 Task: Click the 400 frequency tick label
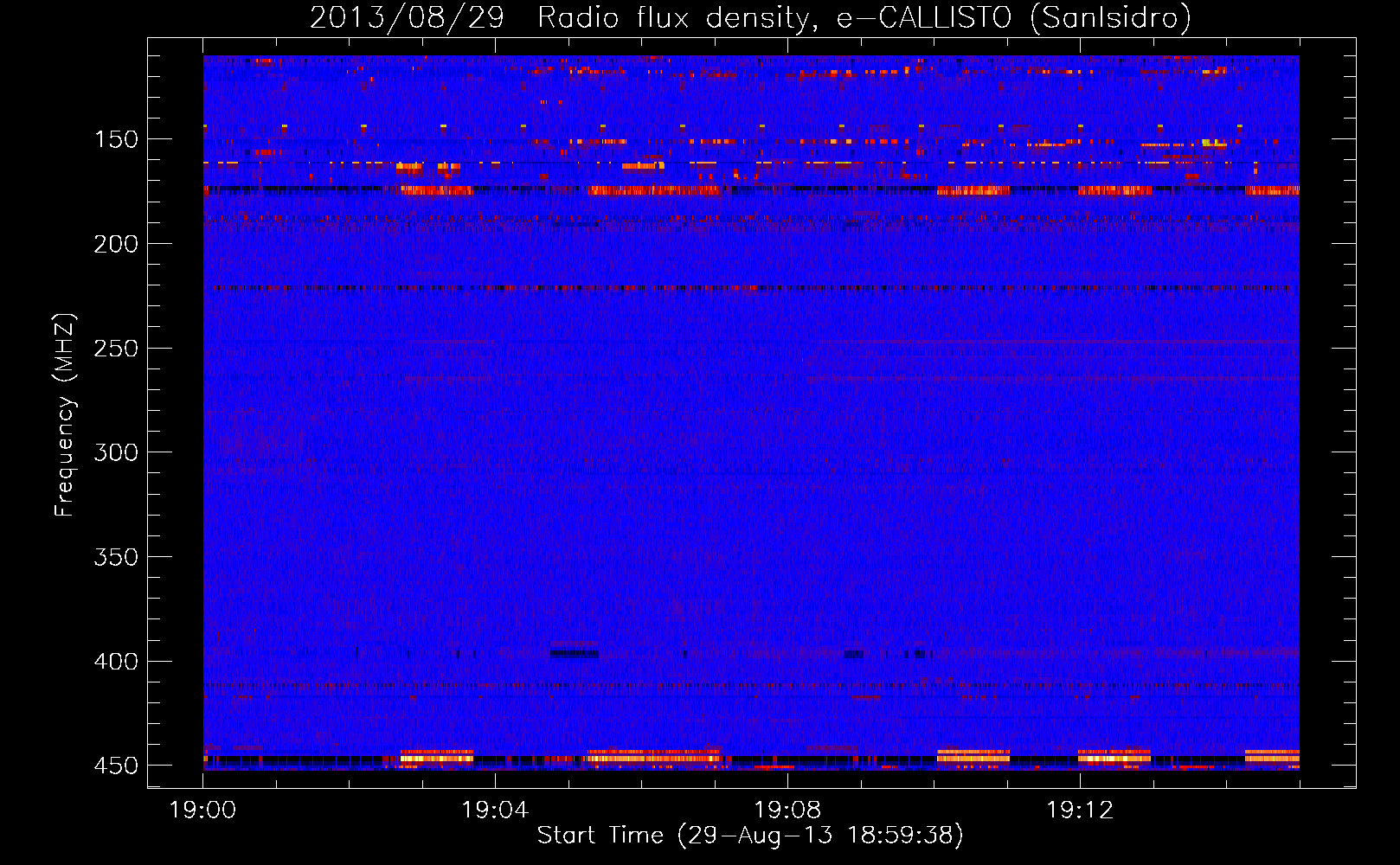coord(115,662)
